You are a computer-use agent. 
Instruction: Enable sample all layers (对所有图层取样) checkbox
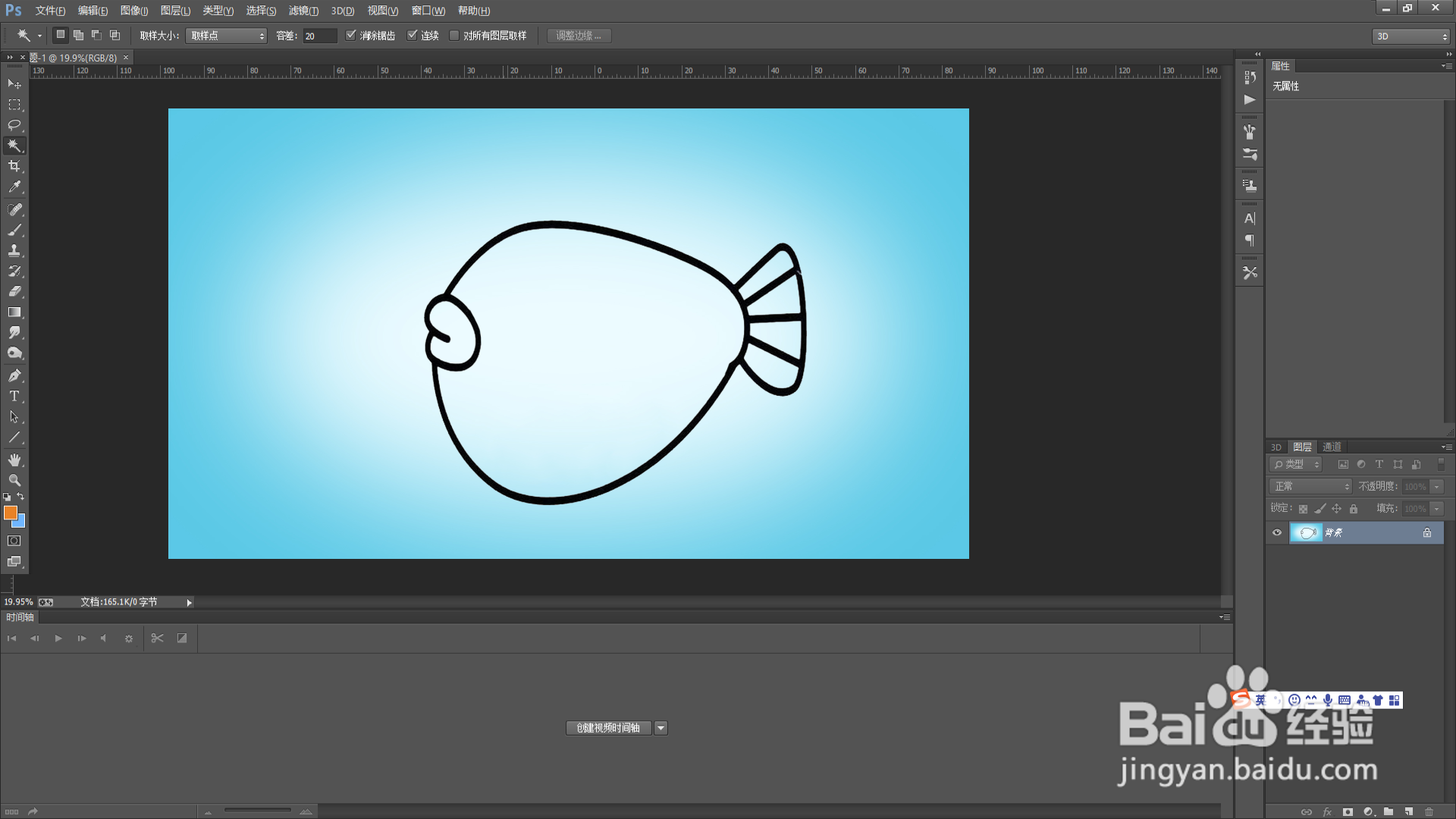[x=454, y=36]
